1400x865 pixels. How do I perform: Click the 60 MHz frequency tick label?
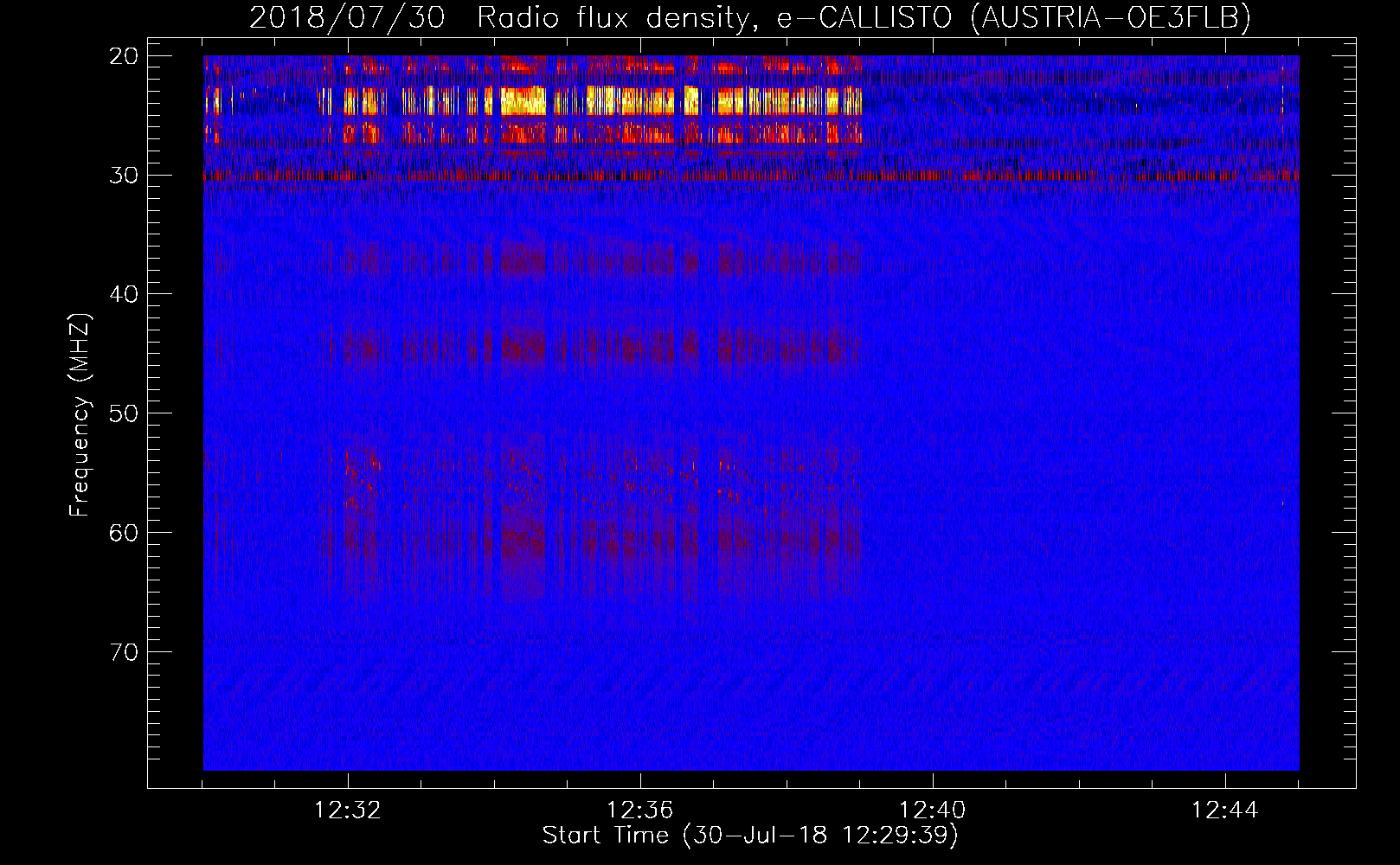coord(124,533)
